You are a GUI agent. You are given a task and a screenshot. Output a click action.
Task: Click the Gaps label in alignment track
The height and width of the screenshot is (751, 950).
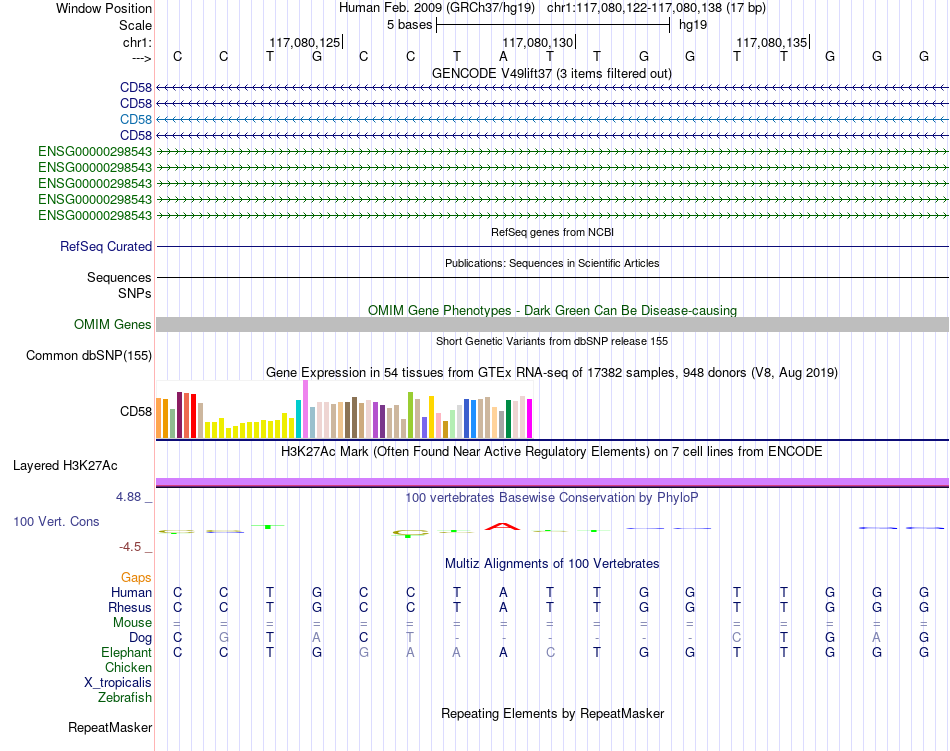click(136, 578)
